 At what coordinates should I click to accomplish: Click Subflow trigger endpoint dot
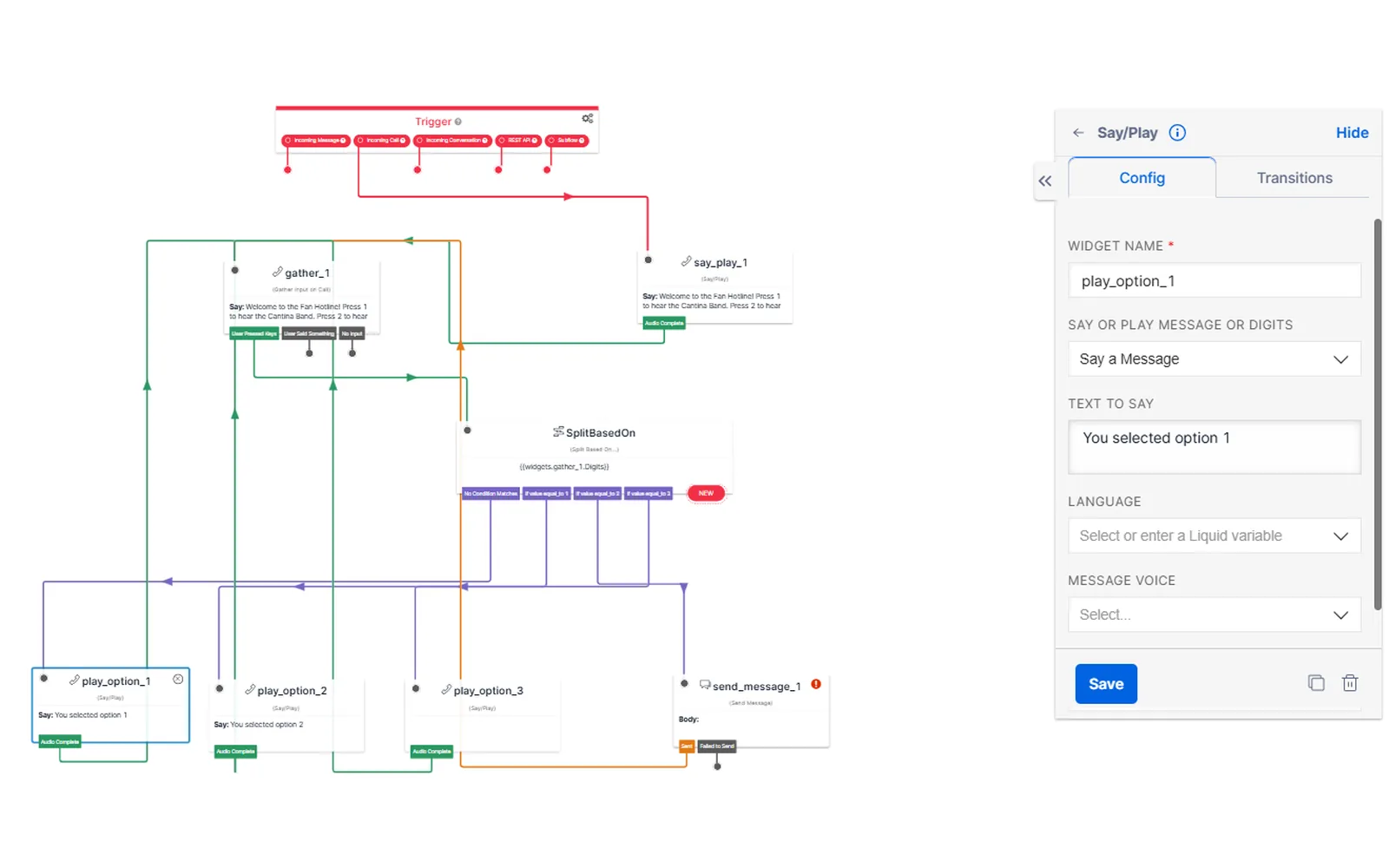547,170
